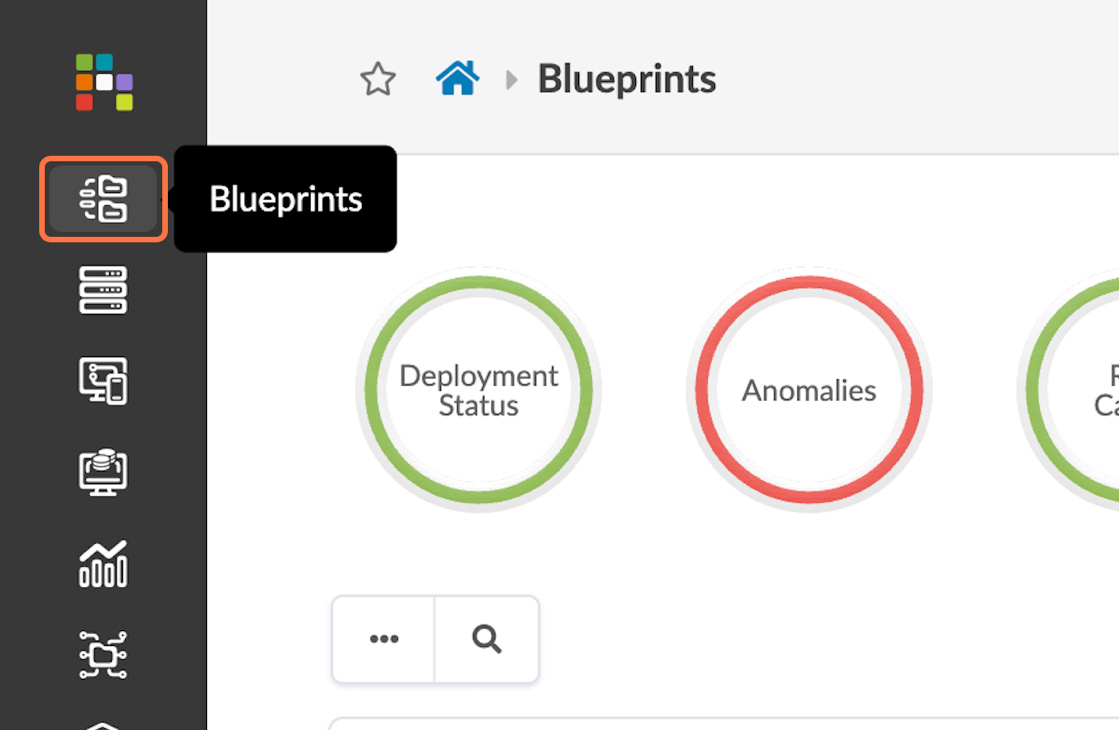This screenshot has height=730, width=1120.
Task: Click the black Blueprints tooltip label
Action: point(286,199)
